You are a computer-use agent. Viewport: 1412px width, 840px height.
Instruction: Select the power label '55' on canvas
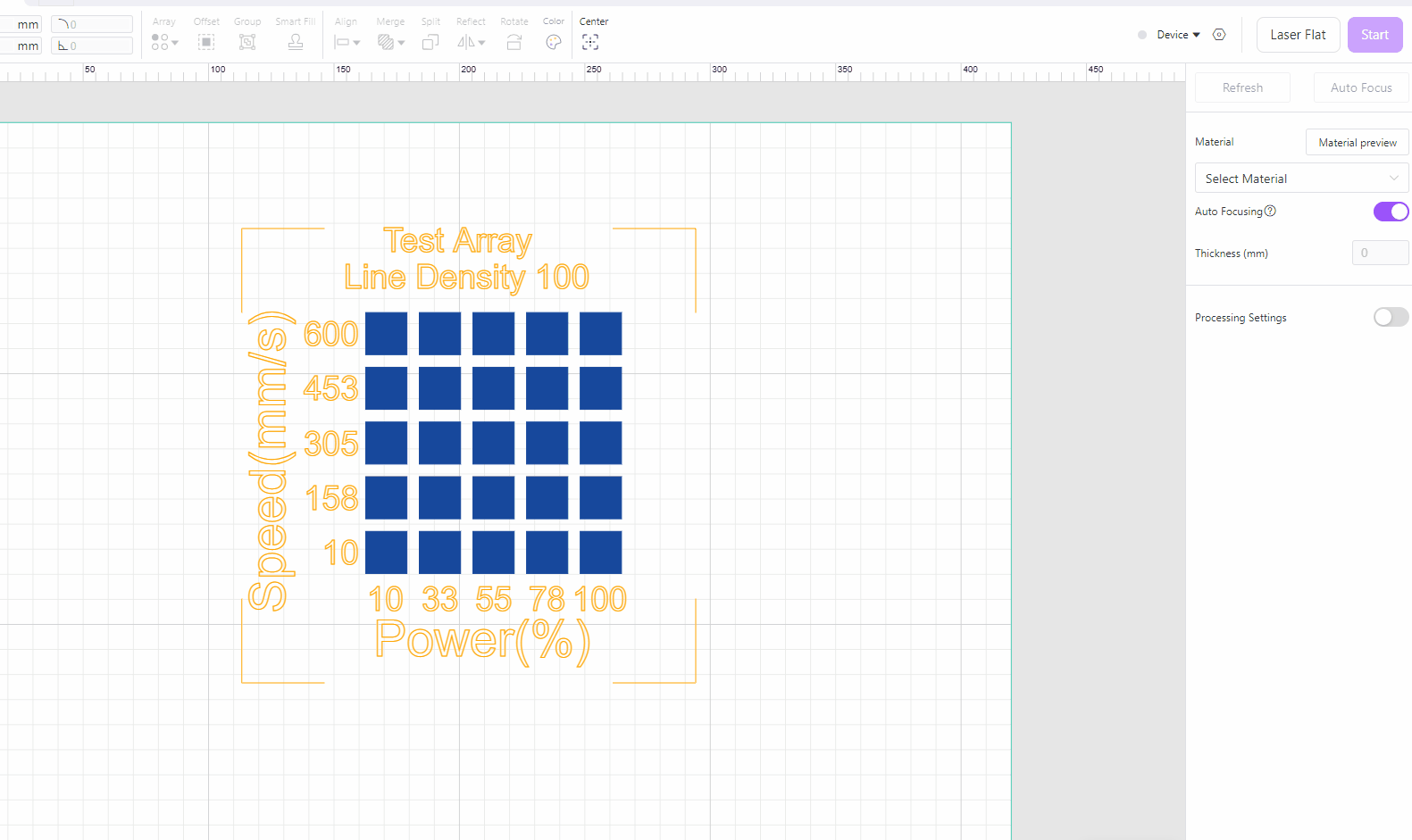click(494, 599)
